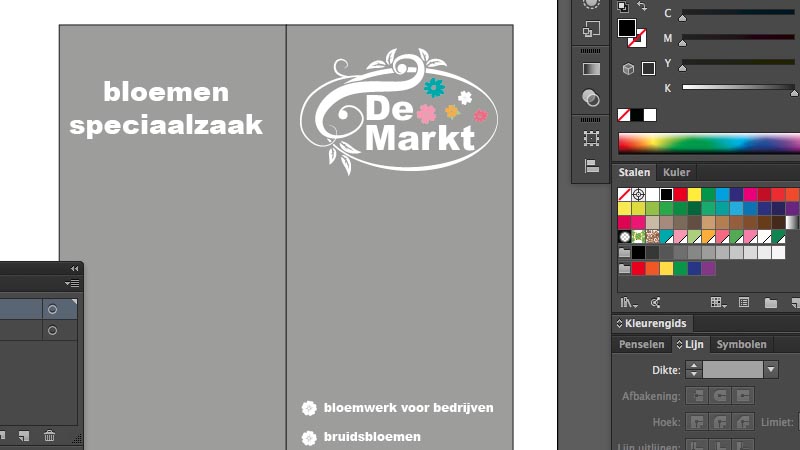Switch to the Symbolen tab
Image resolution: width=800 pixels, height=450 pixels.
(x=741, y=345)
